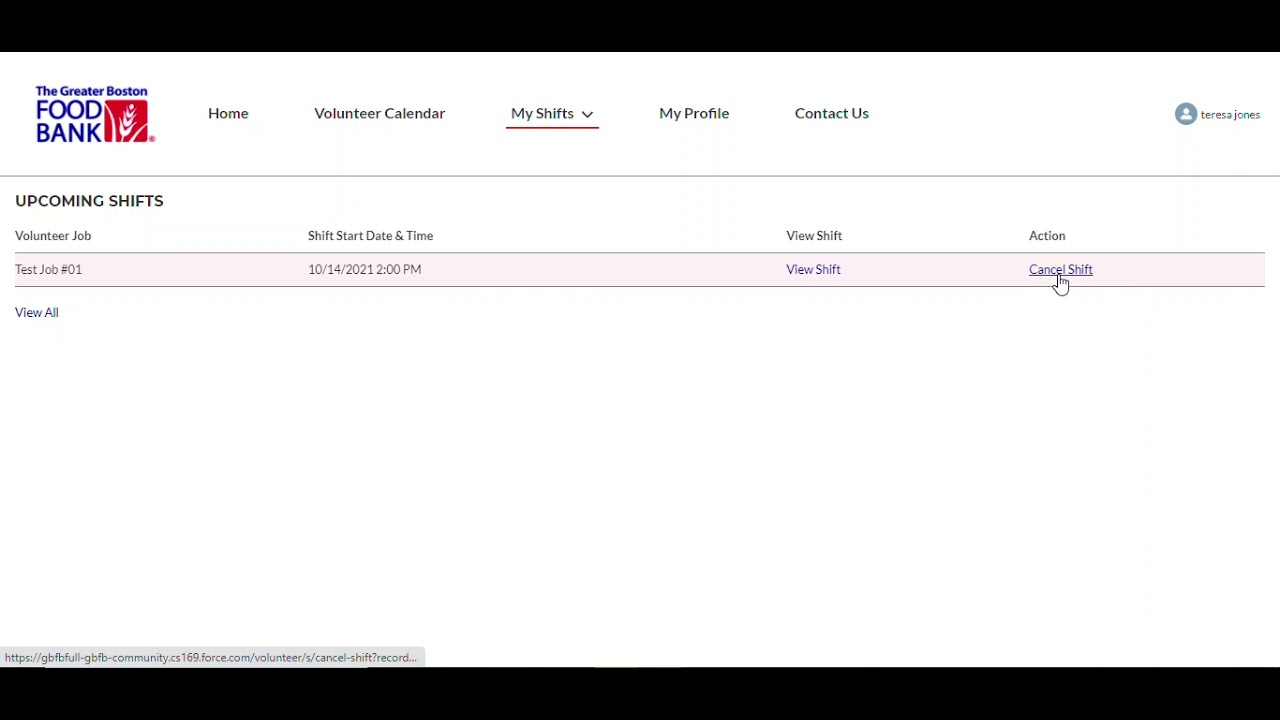Click the Test Job #01 cell
This screenshot has height=720, width=1280.
click(x=49, y=270)
